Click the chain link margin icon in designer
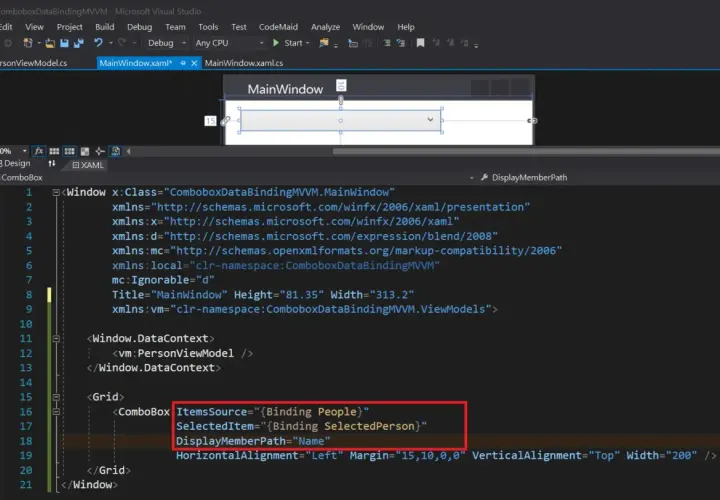Screen dimensions: 720x500 [x=225, y=121]
